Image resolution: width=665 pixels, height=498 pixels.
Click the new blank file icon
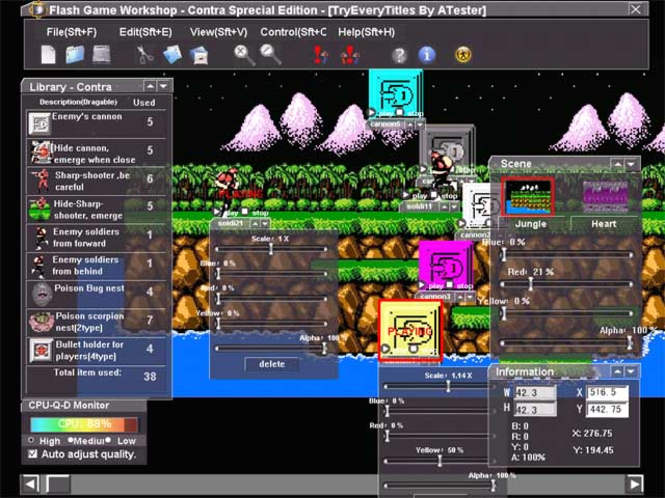point(48,55)
